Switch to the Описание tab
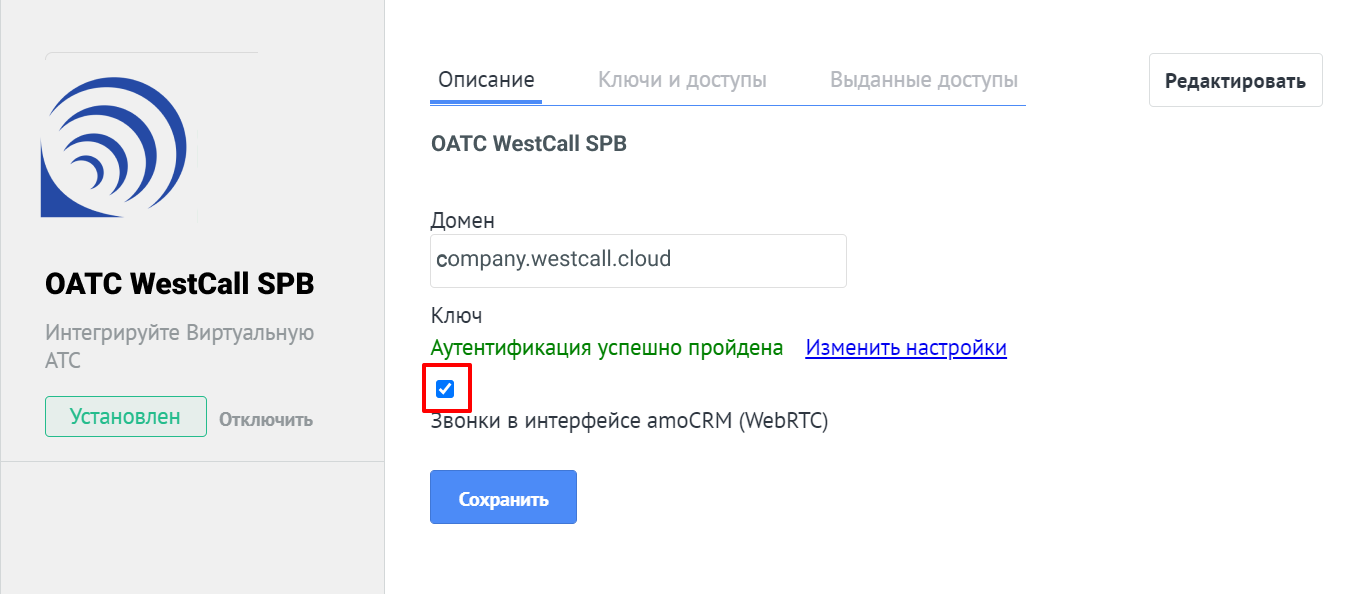The image size is (1366, 594). [486, 80]
